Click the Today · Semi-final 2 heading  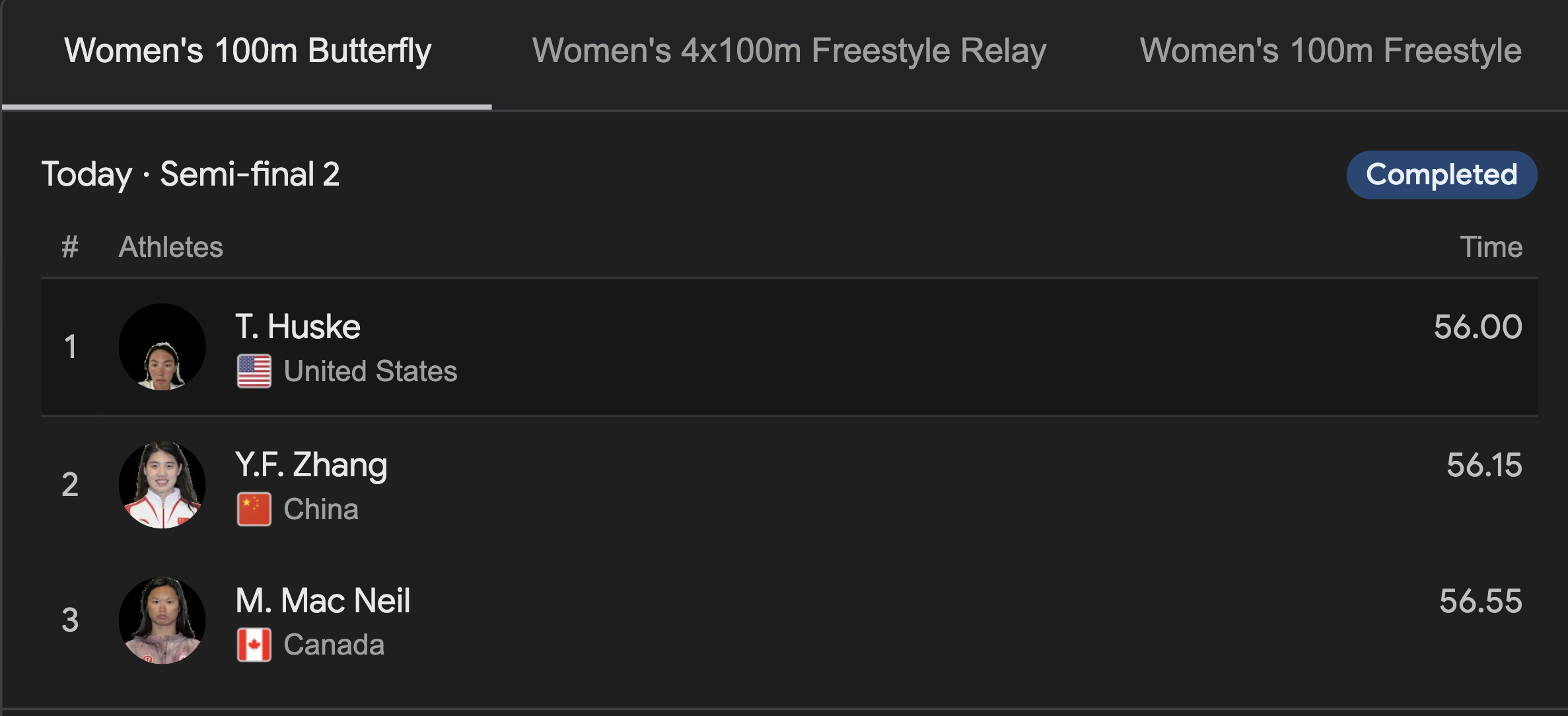click(190, 174)
